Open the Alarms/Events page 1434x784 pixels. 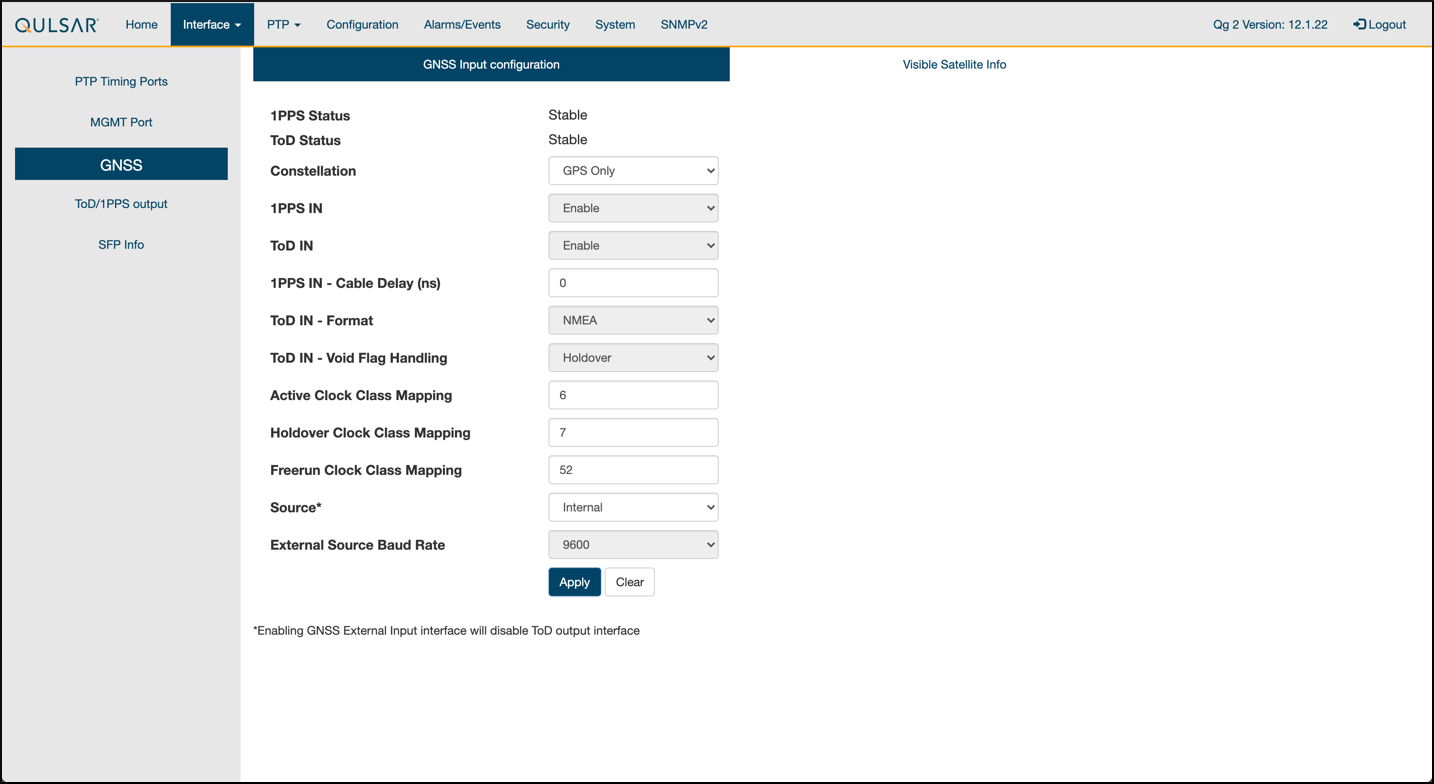pos(462,25)
